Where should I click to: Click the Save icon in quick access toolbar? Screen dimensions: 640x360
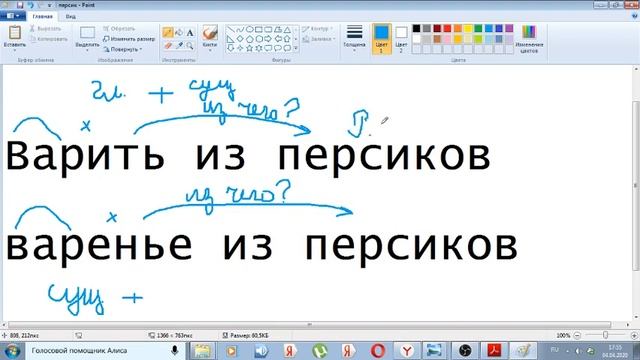pos(20,5)
